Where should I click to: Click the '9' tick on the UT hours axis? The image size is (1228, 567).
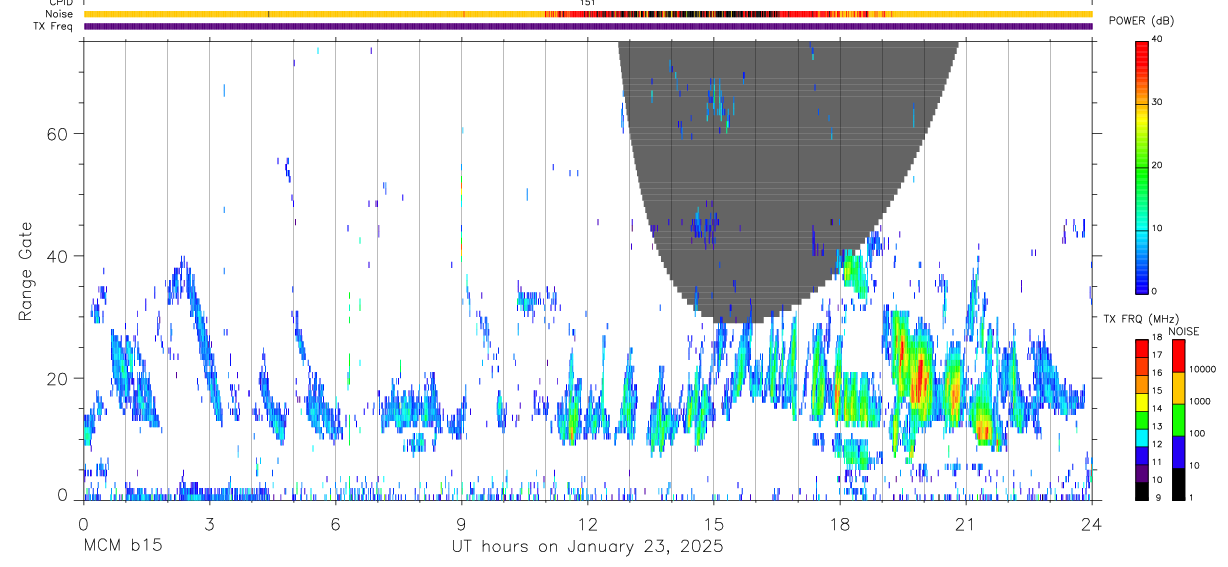click(x=461, y=522)
